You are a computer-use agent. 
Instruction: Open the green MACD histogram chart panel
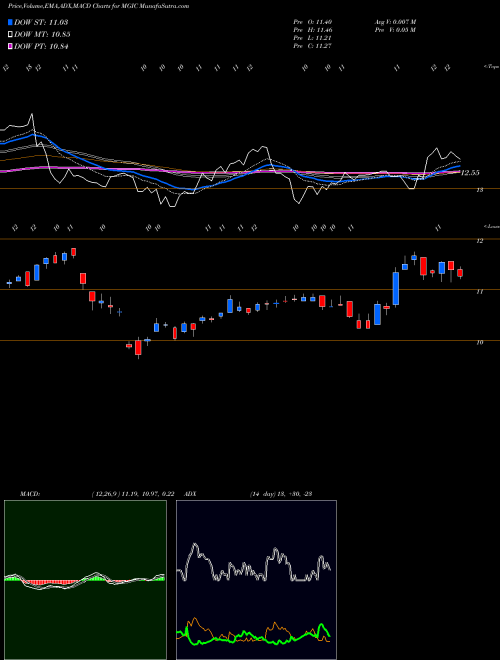(85, 580)
